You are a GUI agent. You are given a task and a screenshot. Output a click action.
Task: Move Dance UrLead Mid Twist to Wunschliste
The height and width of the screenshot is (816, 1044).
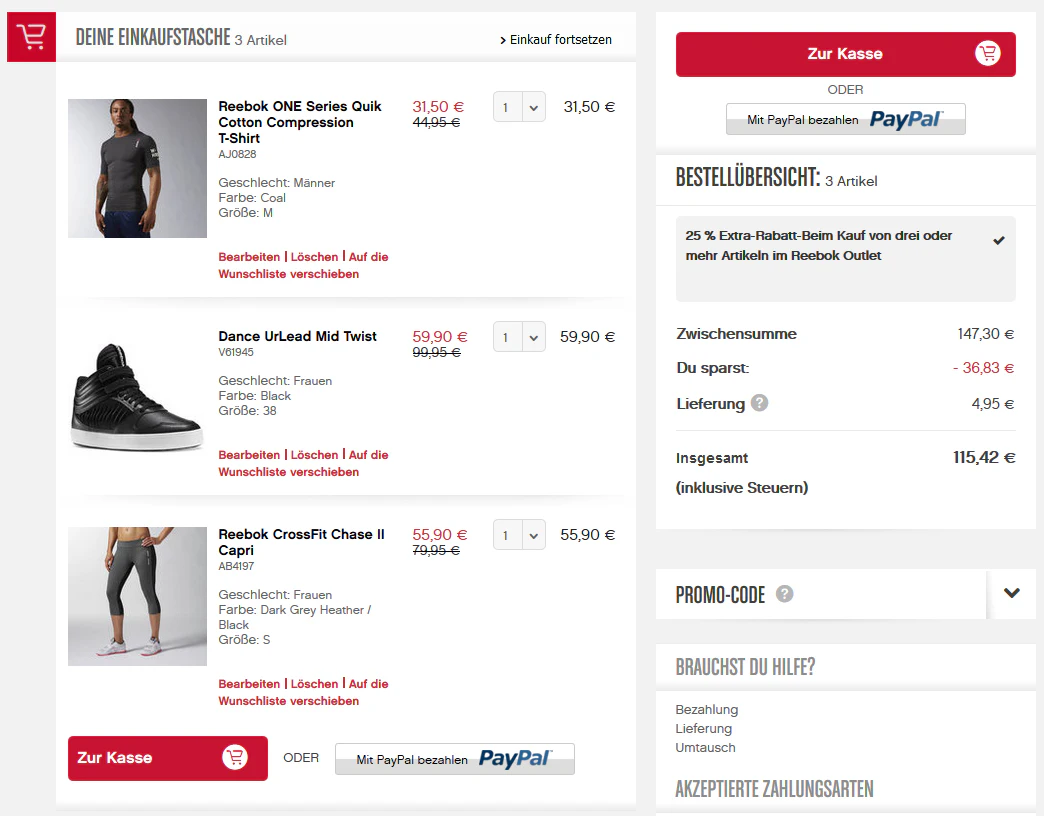pos(303,463)
